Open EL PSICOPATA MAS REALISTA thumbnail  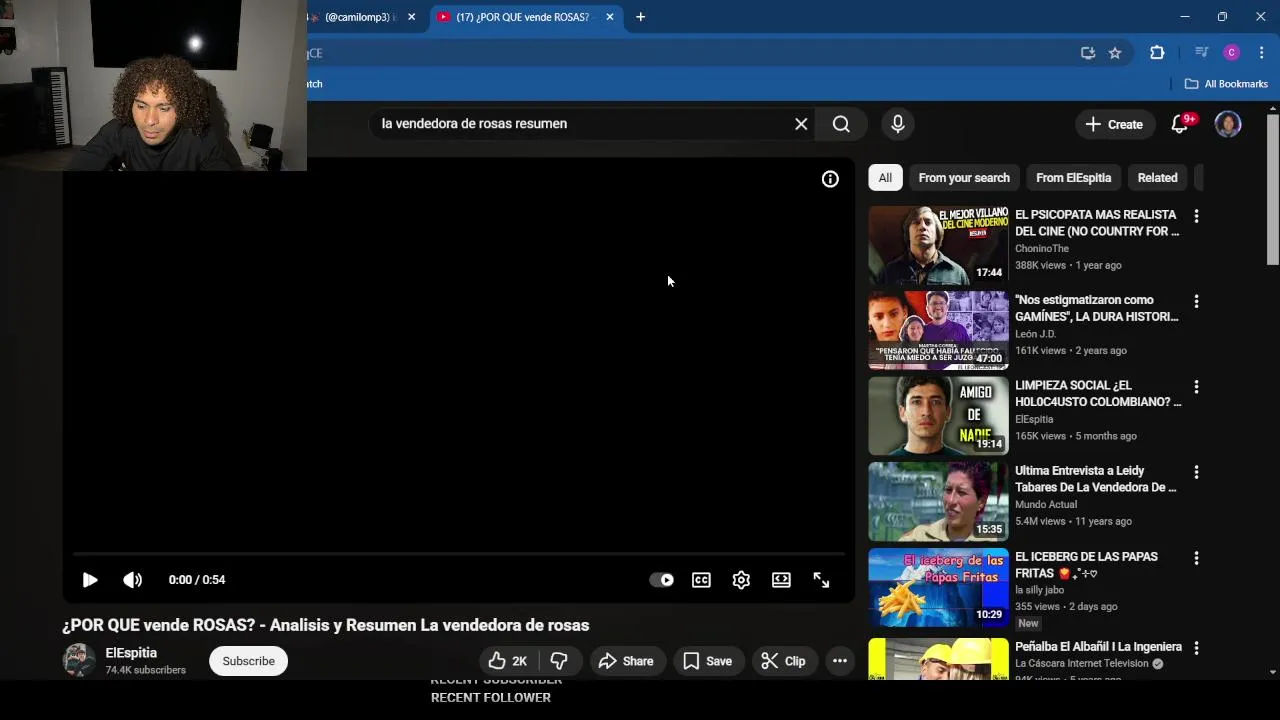[x=938, y=245]
